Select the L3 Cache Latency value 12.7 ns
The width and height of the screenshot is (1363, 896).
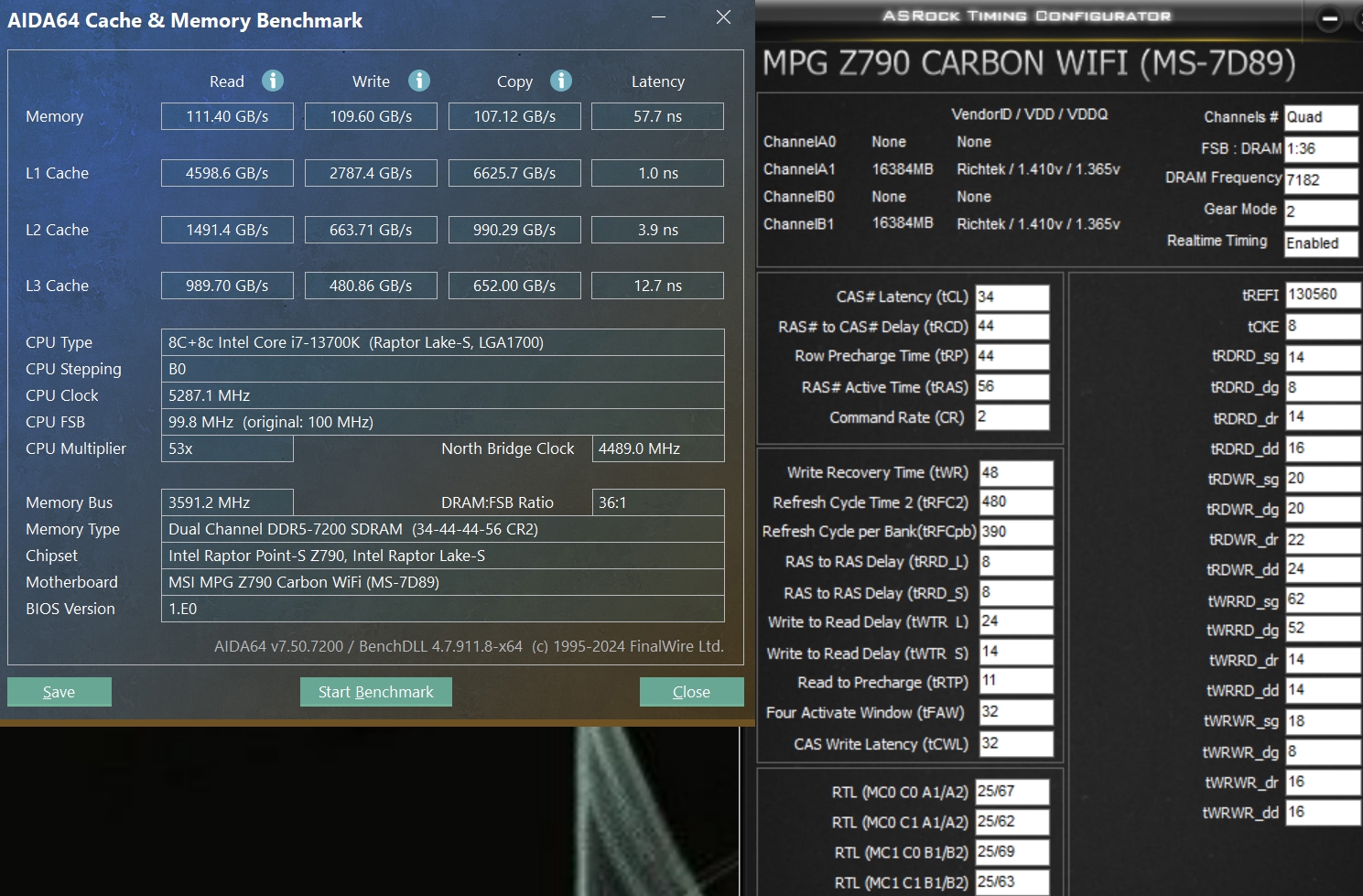coord(658,286)
